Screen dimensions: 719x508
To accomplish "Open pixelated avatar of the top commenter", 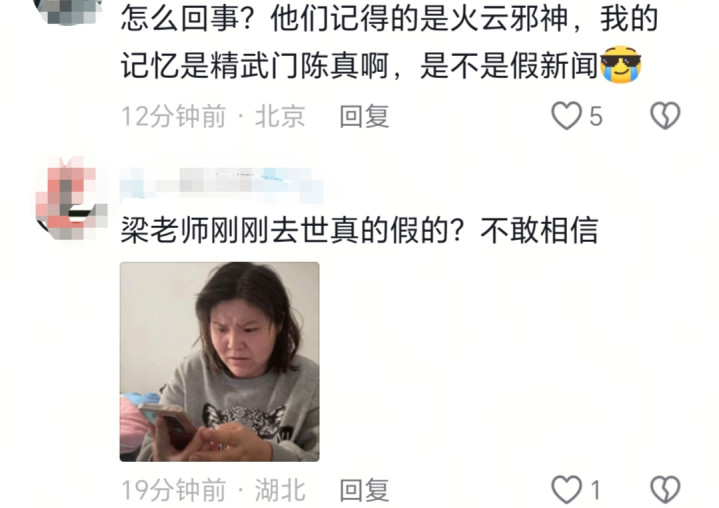I will (x=69, y=11).
